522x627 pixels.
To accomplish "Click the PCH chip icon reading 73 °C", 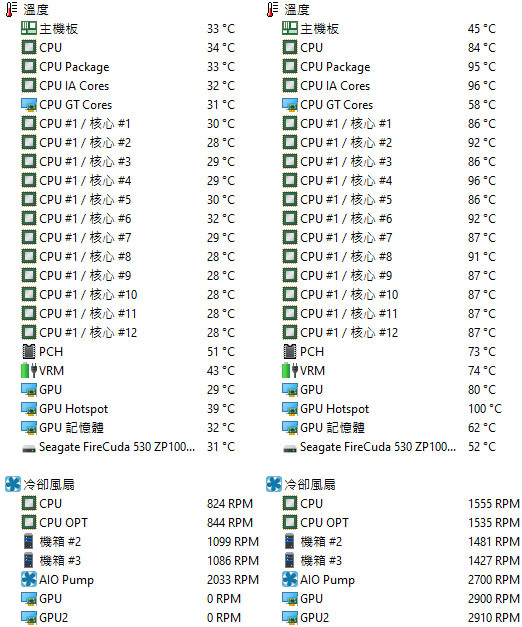I will (290, 351).
